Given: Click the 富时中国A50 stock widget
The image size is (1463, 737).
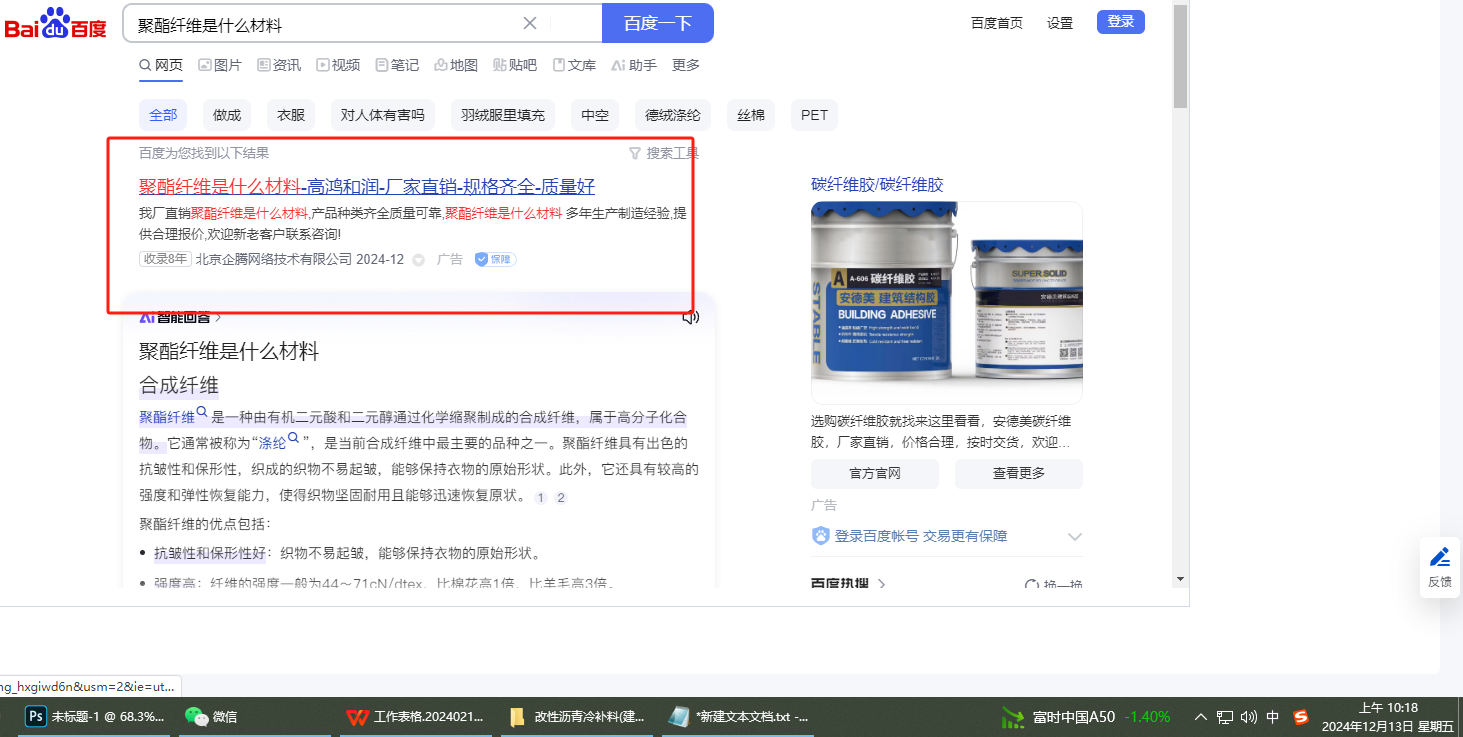Looking at the screenshot, I should click(x=1087, y=717).
